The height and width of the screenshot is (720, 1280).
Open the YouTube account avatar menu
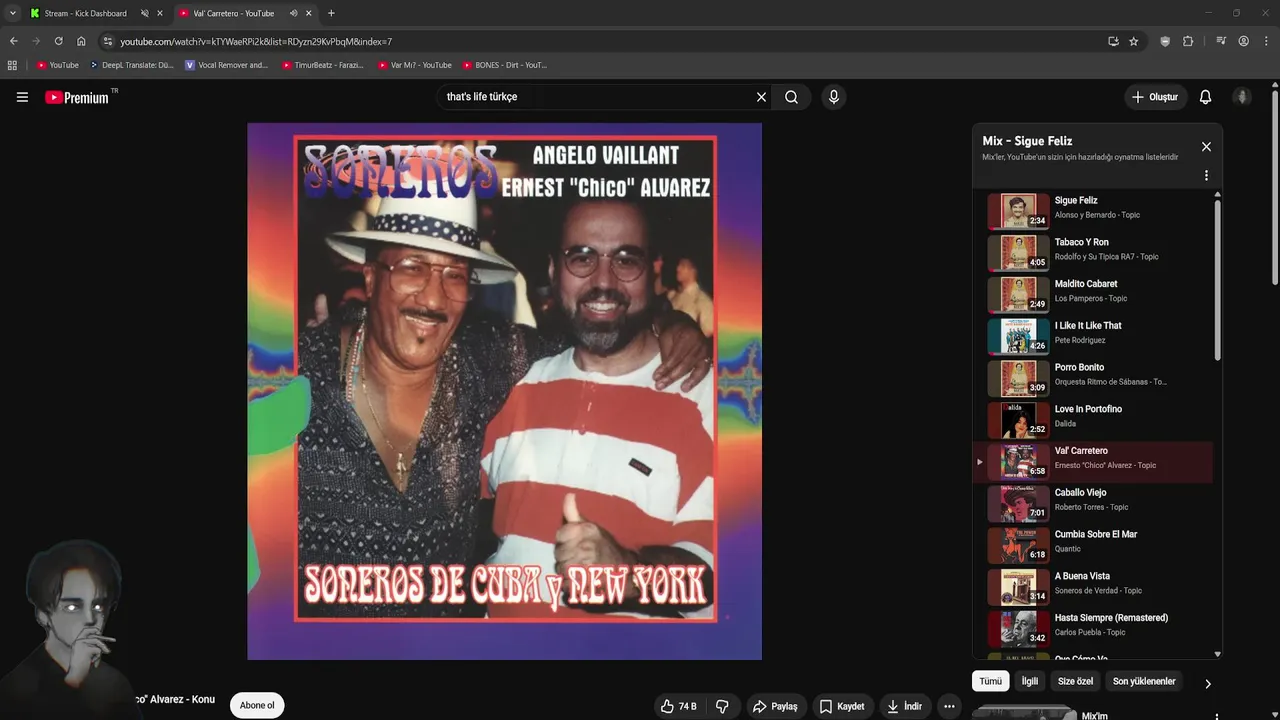pos(1242,97)
